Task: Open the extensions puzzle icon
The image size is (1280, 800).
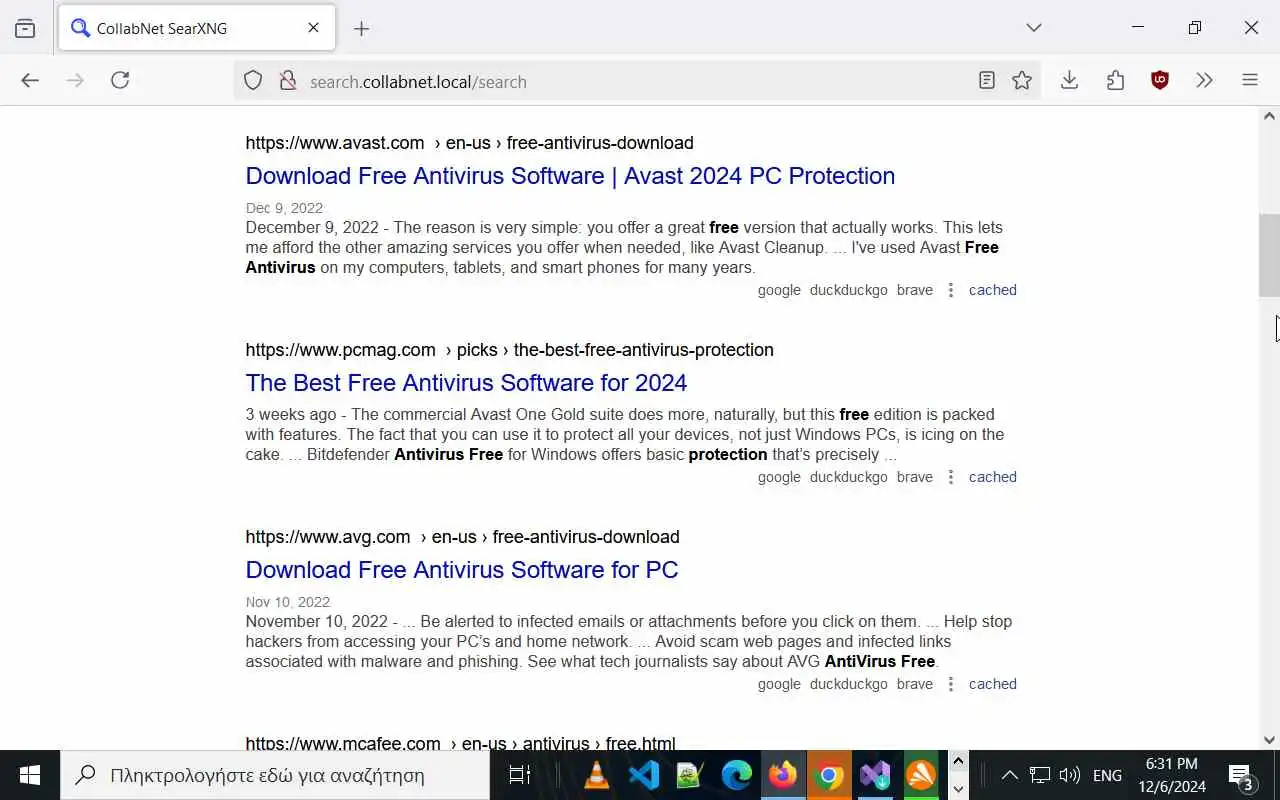Action: [x=1116, y=81]
